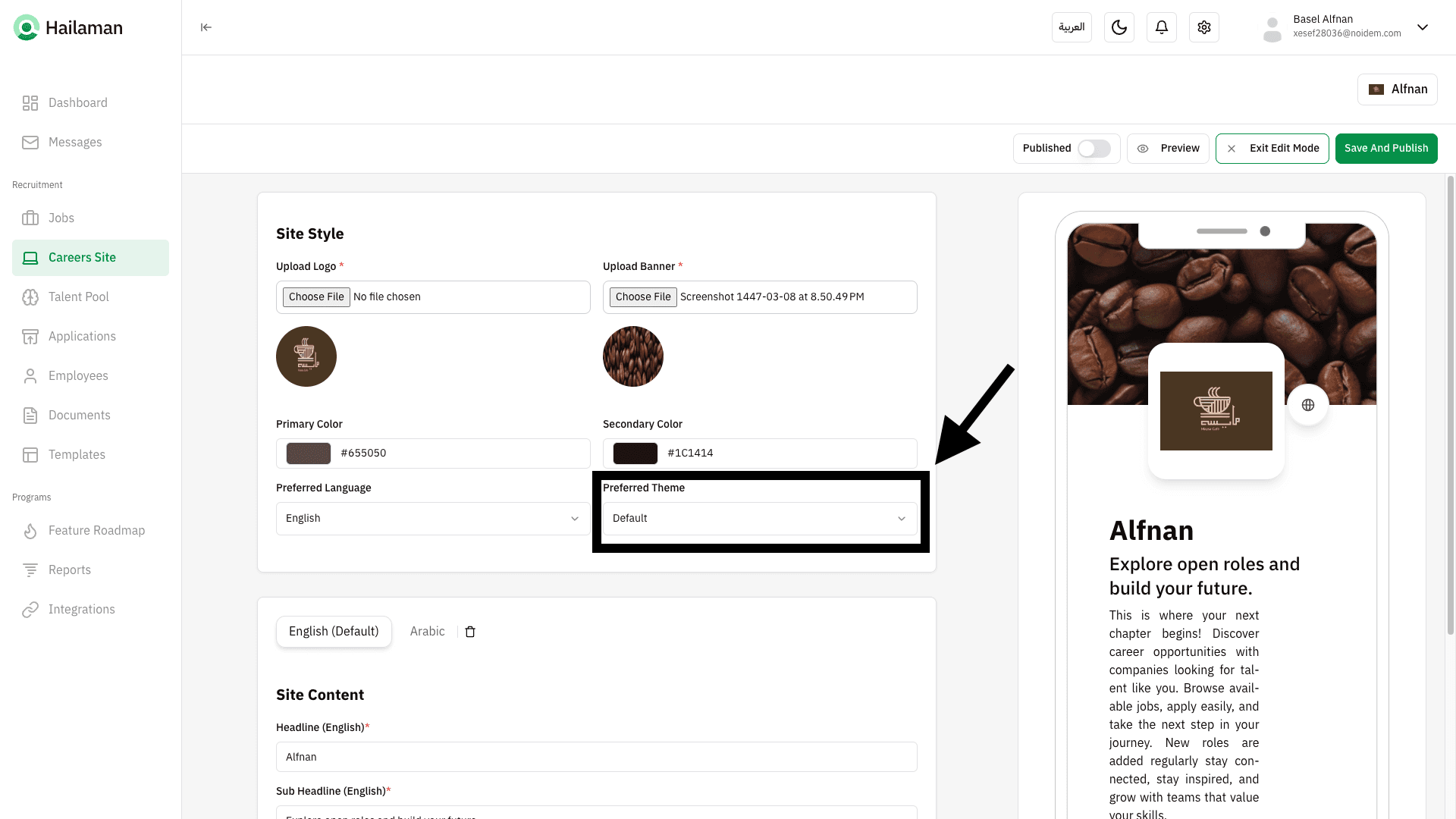Viewport: 1456px width, 819px height.
Task: Click Save And Publish button
Action: pos(1385,149)
